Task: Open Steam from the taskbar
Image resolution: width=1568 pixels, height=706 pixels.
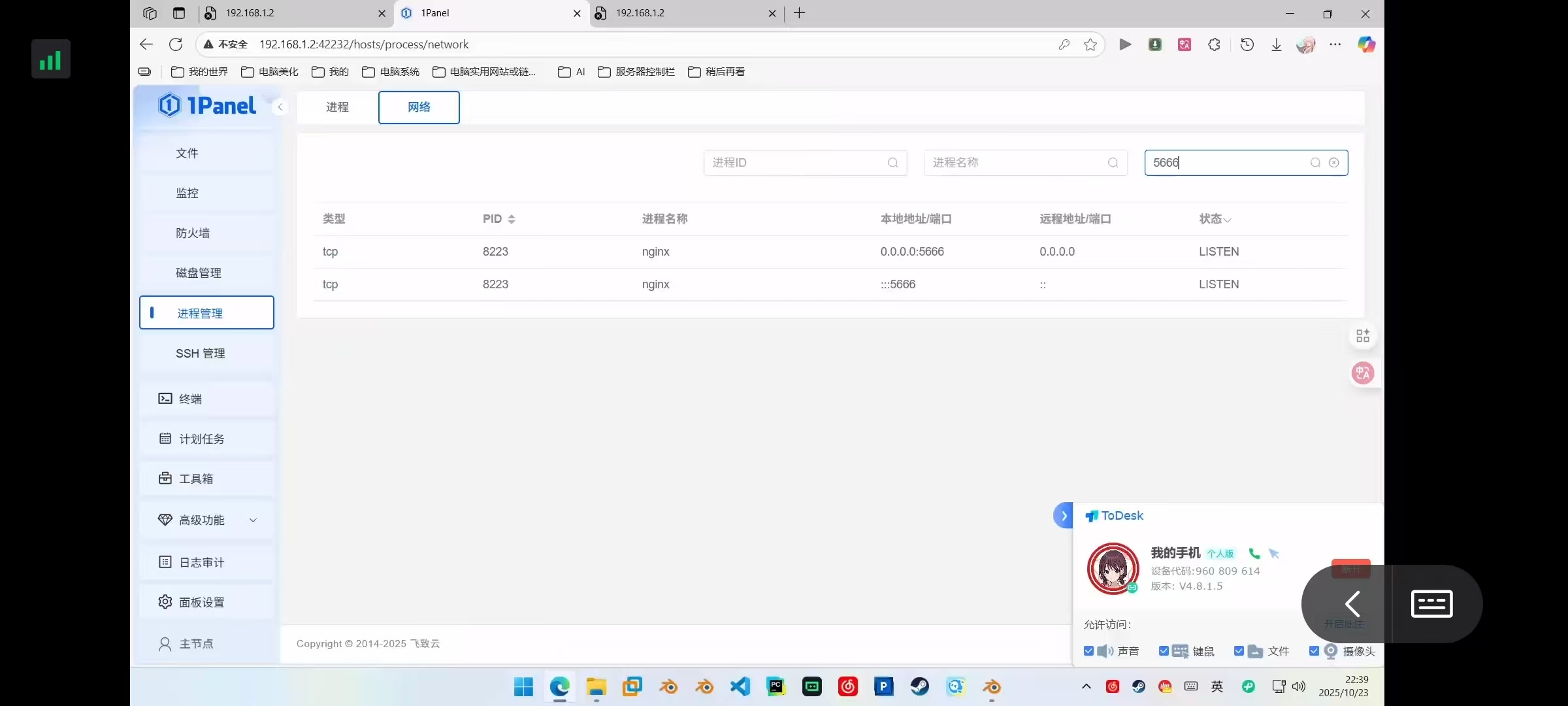Action: pos(920,686)
